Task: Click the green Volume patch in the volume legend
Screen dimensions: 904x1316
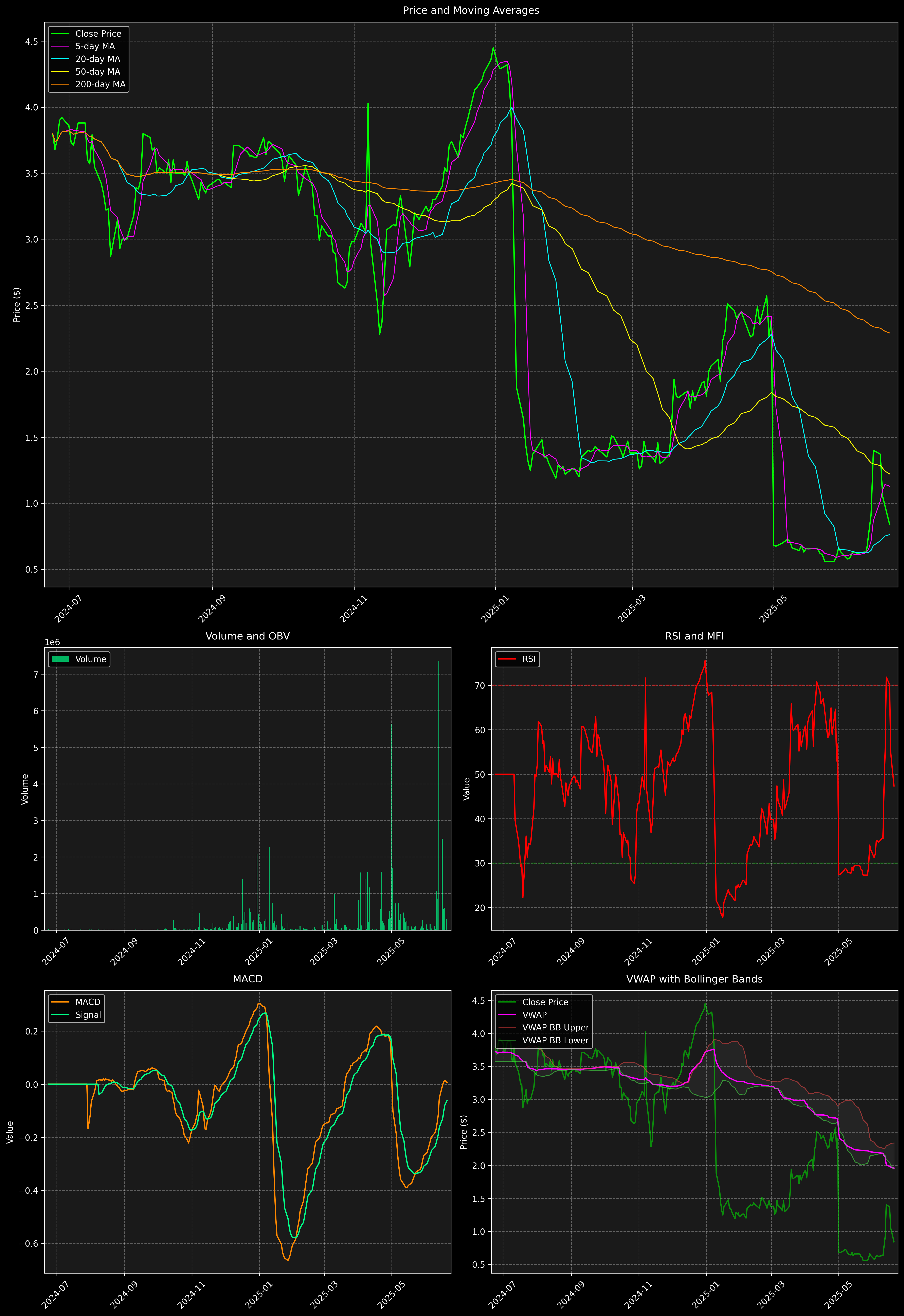Action: pos(60,659)
